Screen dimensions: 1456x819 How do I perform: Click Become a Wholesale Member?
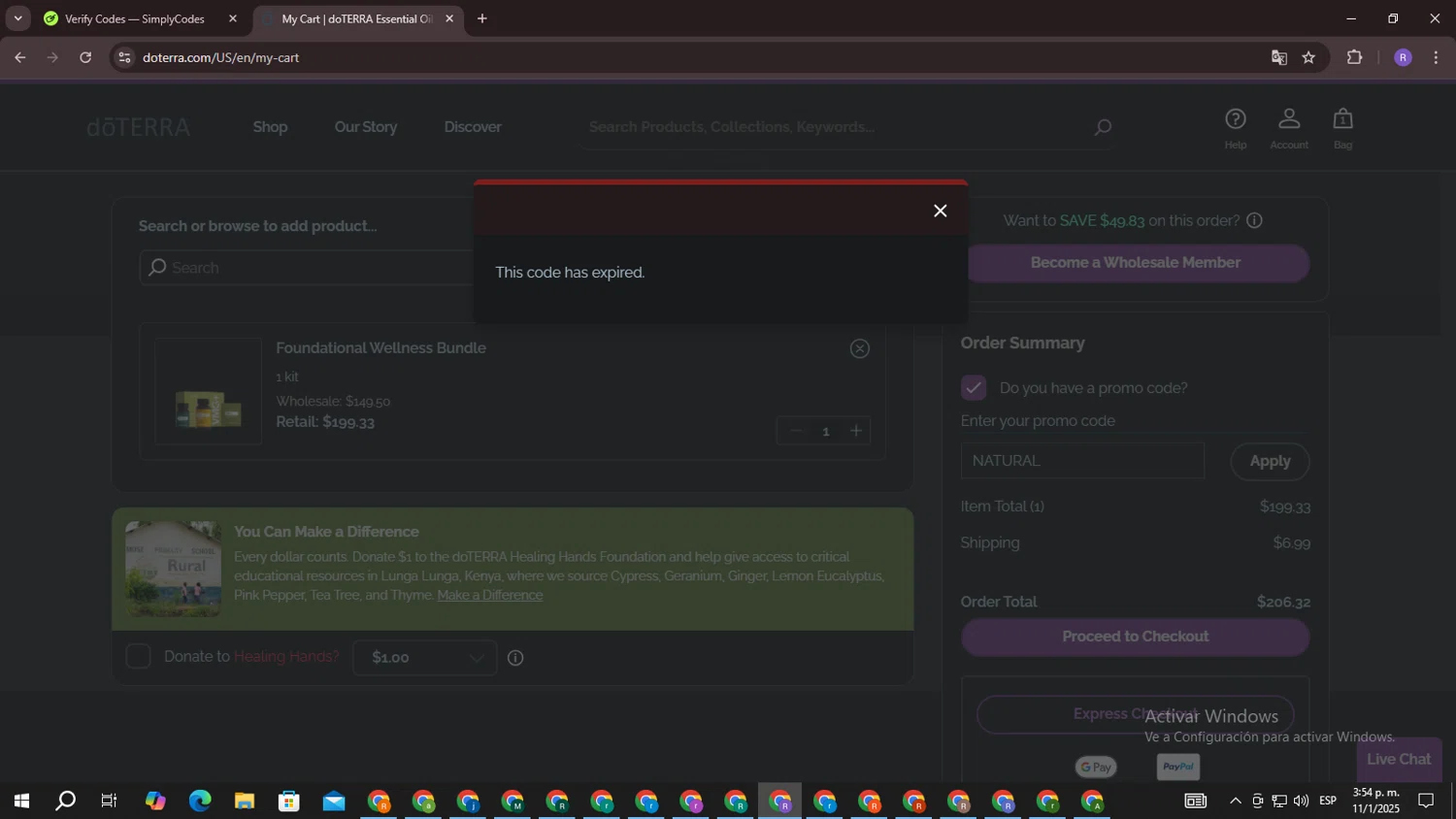click(x=1135, y=263)
